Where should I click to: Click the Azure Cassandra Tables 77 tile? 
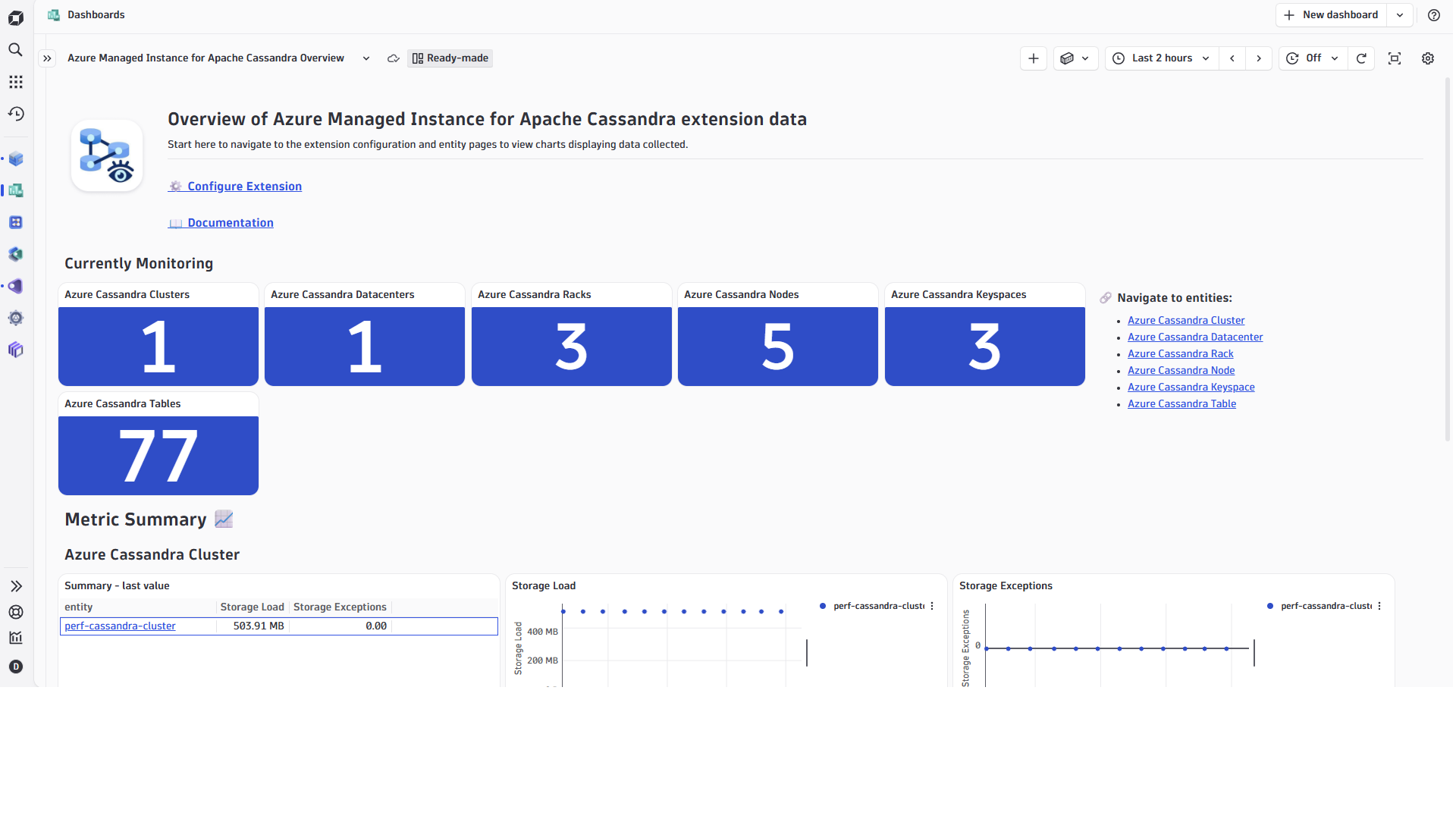tap(158, 444)
